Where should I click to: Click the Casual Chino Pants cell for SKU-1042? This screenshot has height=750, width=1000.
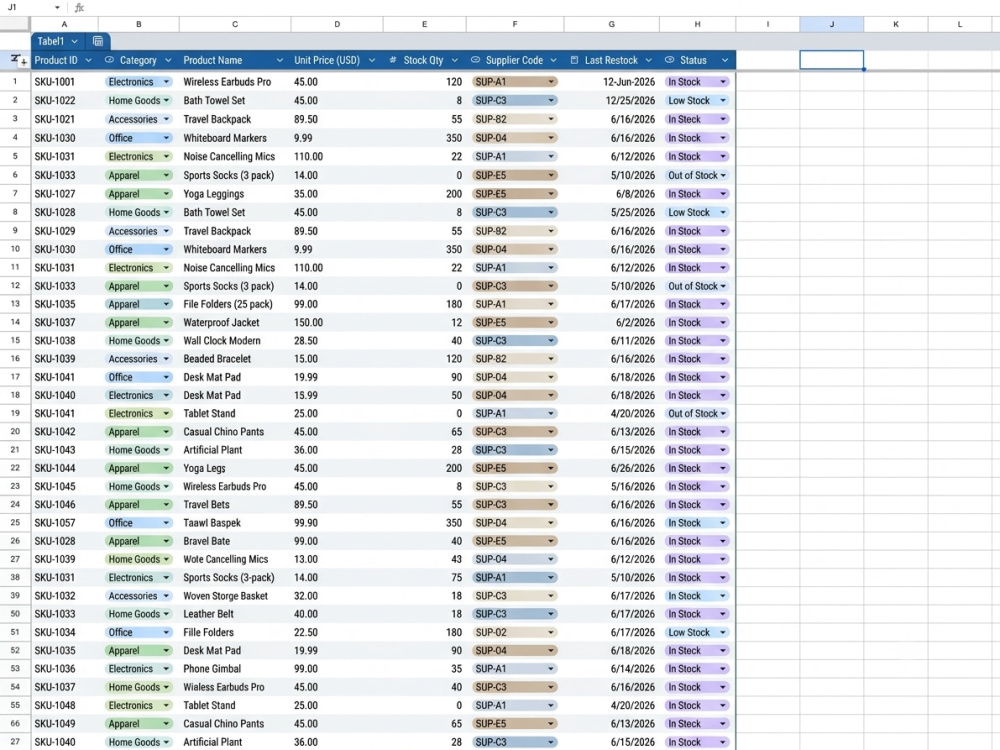235,432
